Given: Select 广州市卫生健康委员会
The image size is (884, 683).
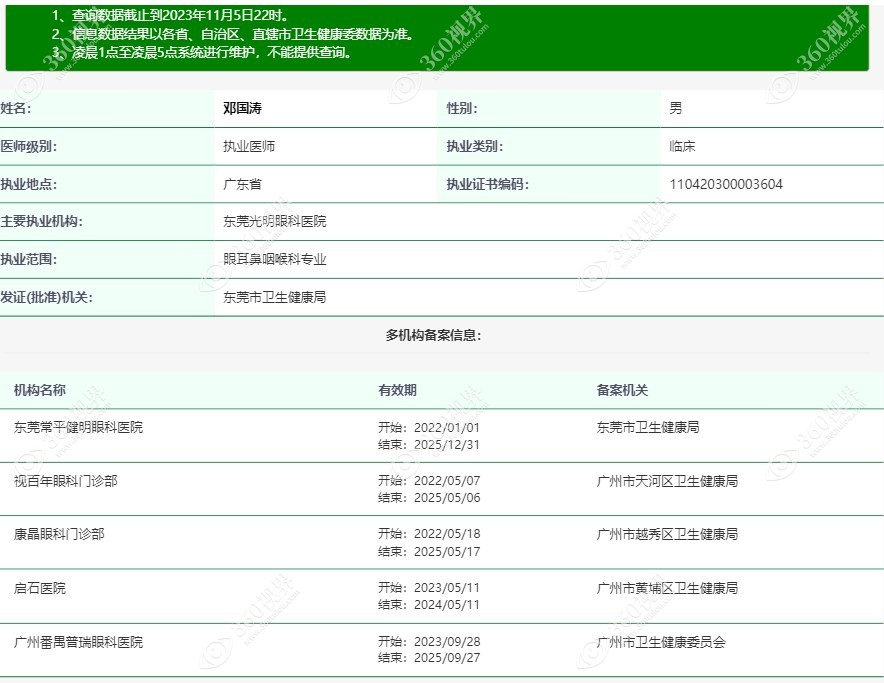Looking at the screenshot, I should [661, 642].
